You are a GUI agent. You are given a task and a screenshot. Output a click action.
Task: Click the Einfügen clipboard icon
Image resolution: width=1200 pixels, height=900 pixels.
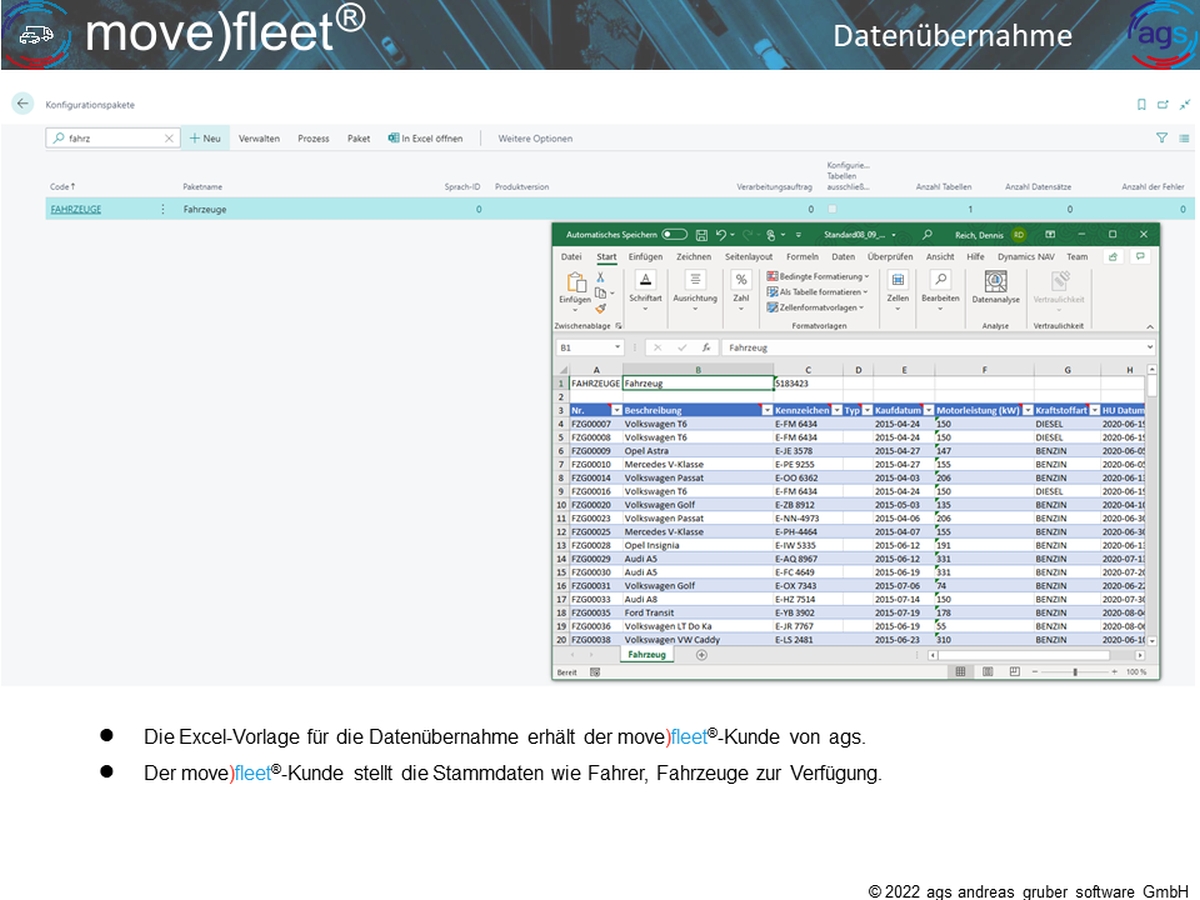[576, 283]
